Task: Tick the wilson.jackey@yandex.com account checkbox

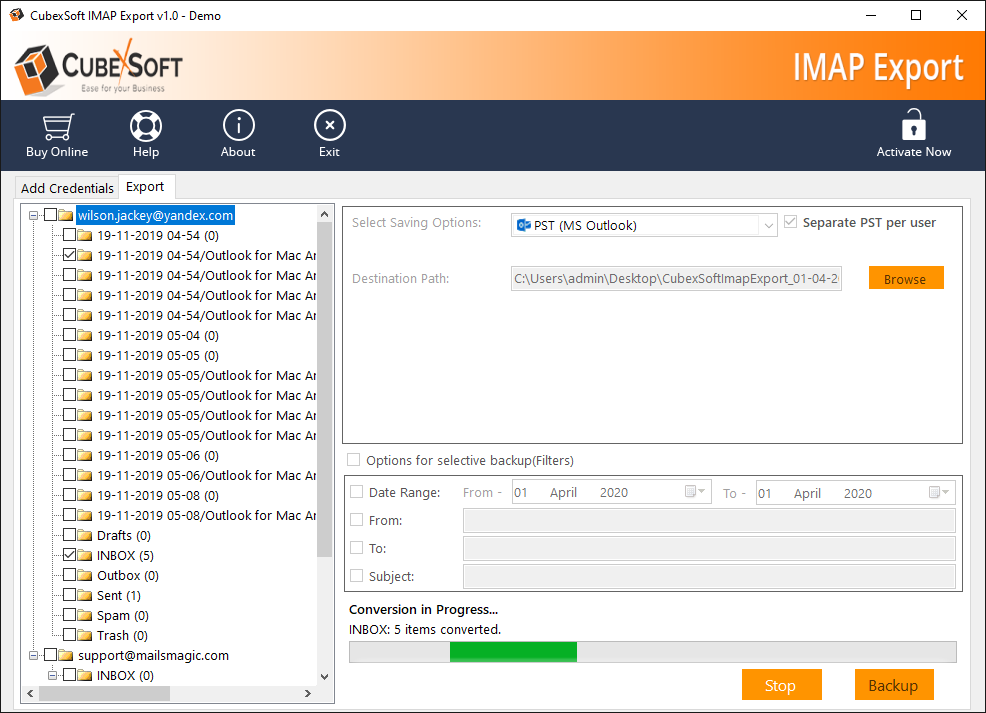Action: (50, 215)
